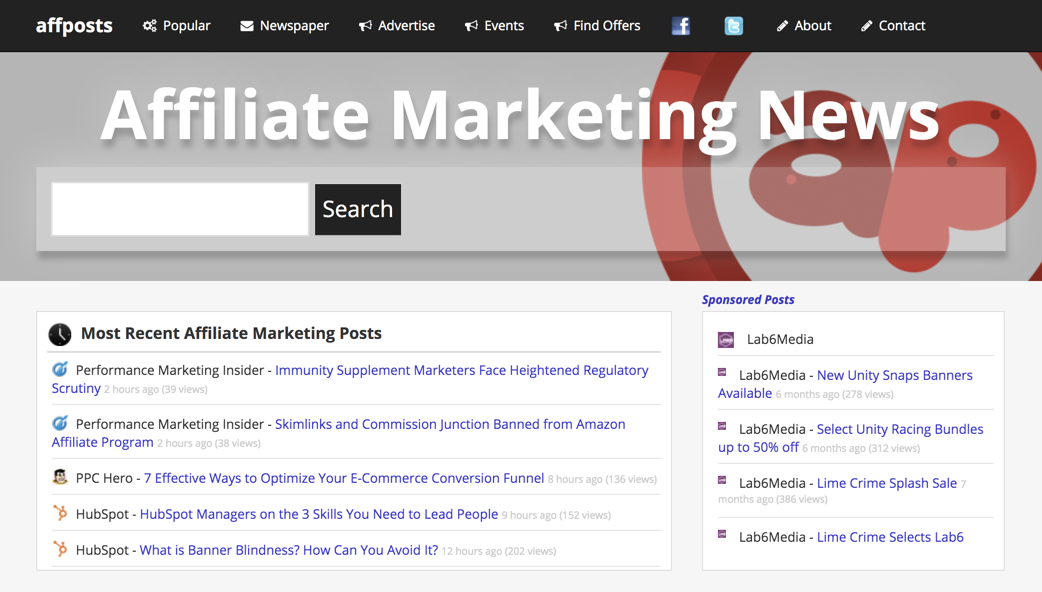Click the pencil icon beside Contact

pos(867,26)
